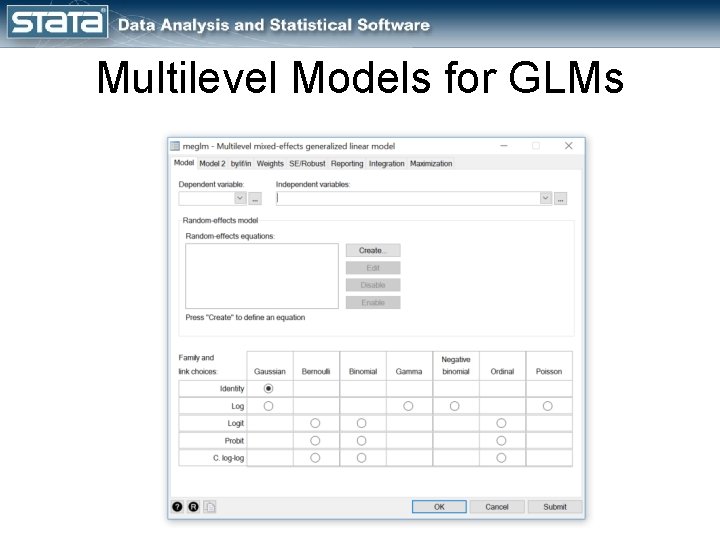
Task: Select Gaussian family with Log link
Action: pyautogui.click(x=269, y=406)
